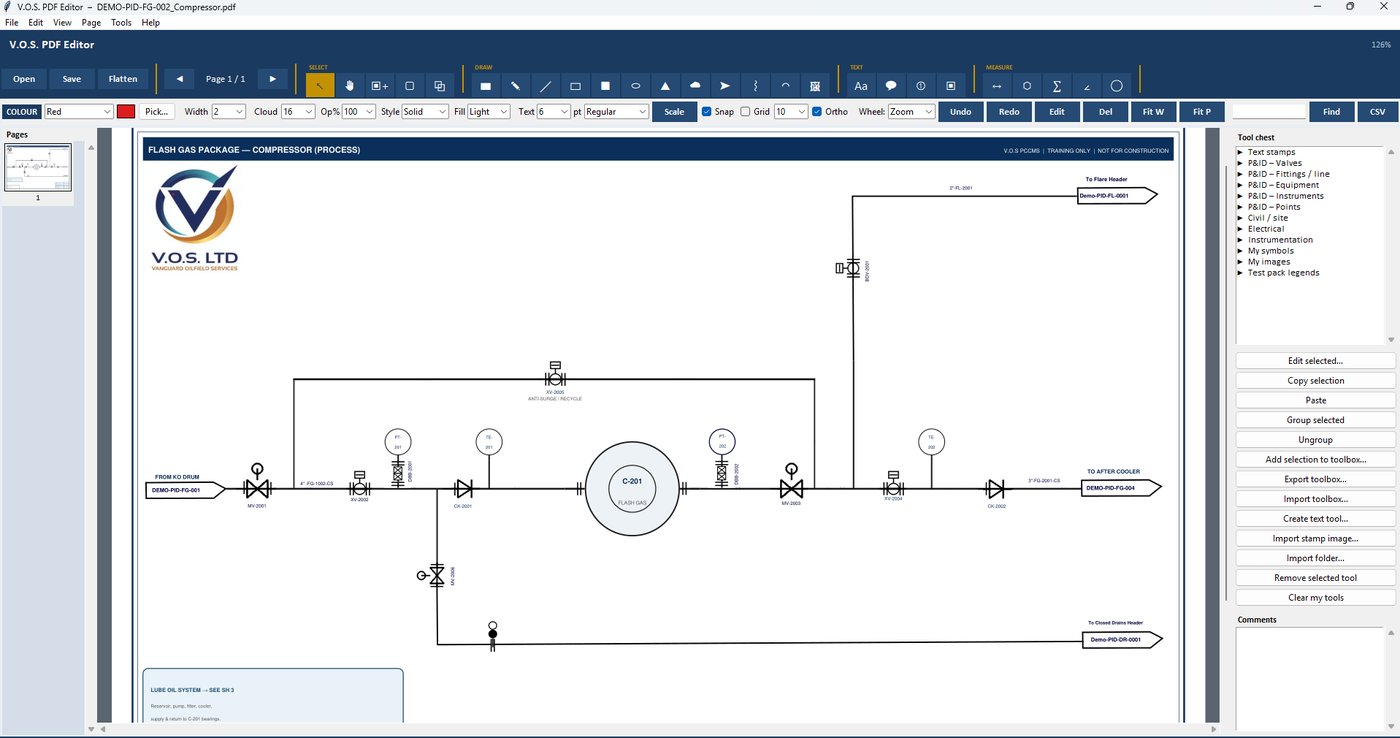Screen dimensions: 1400x738
Task: Select the speech bubble comment tool
Action: [x=891, y=86]
